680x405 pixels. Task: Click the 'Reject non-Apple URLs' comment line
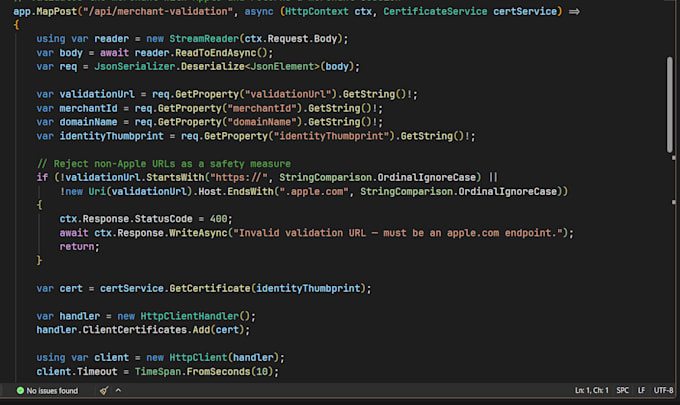163,163
